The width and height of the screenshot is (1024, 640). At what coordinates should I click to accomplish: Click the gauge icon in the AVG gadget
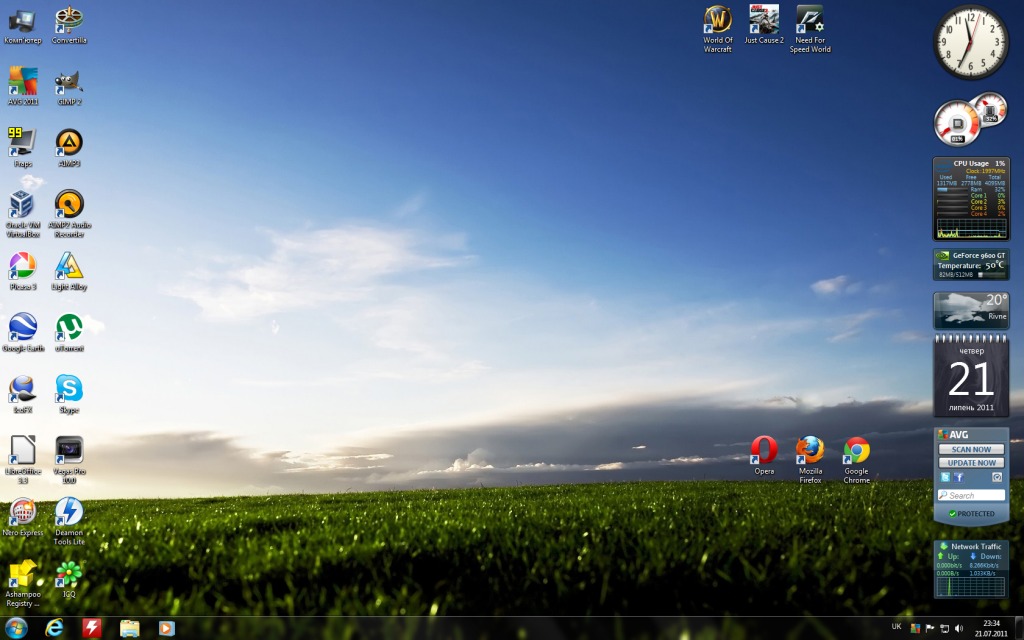[x=997, y=477]
